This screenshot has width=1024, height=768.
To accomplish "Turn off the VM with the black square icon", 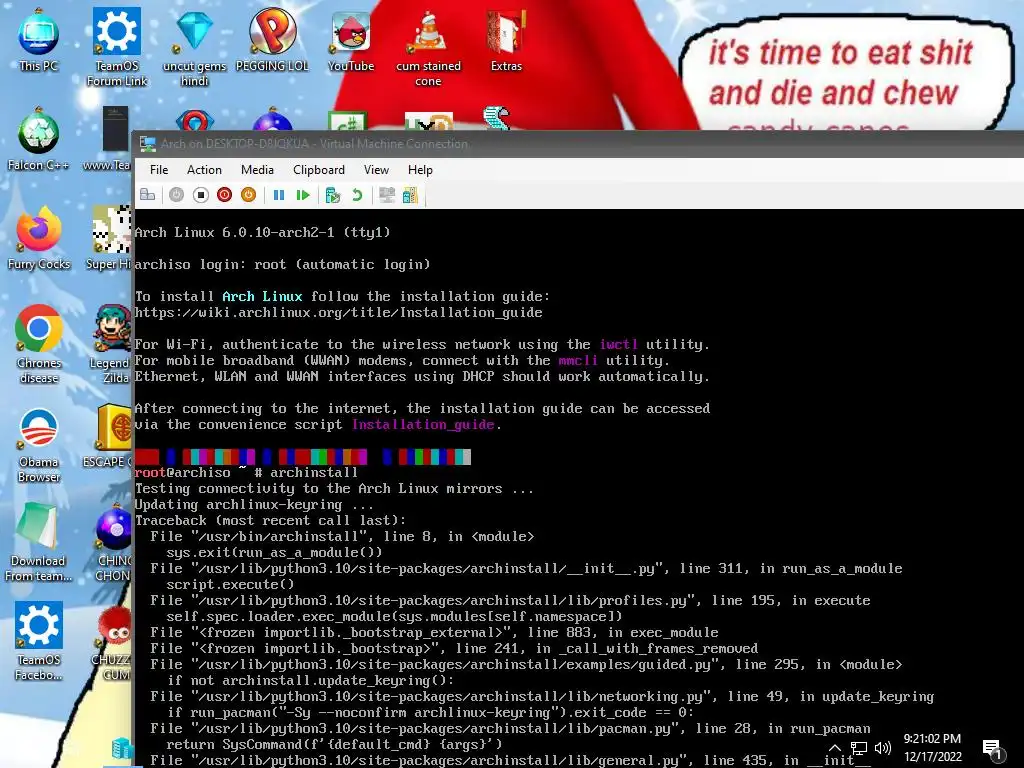I will 200,195.
